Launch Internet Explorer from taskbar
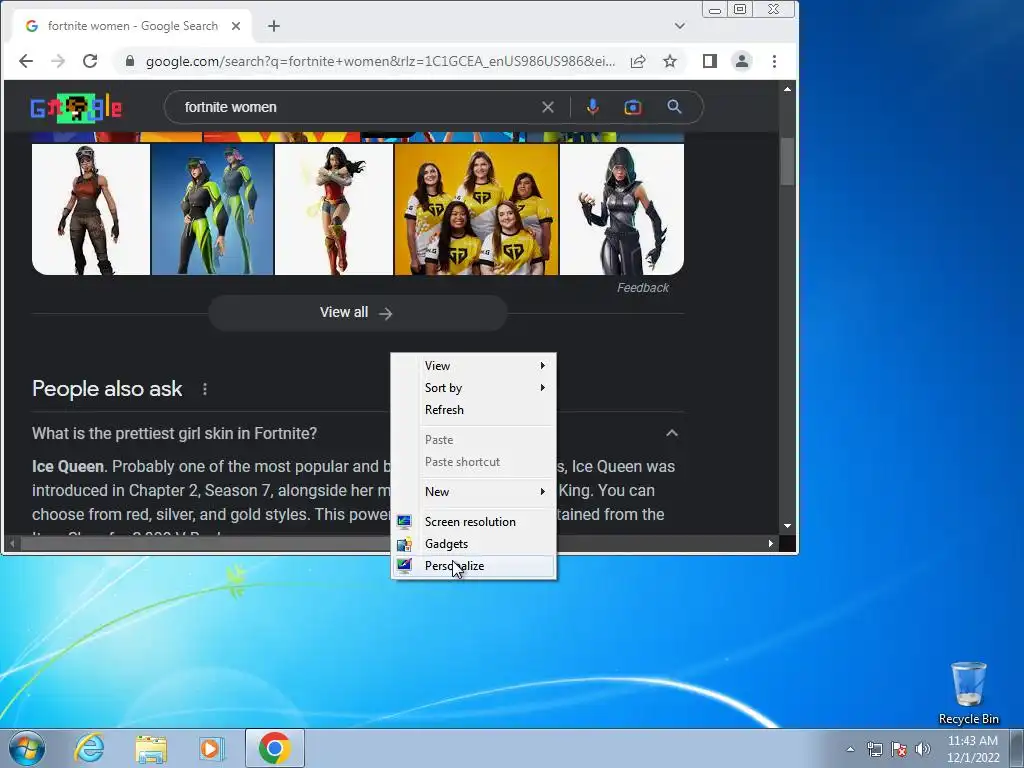The width and height of the screenshot is (1024, 768). tap(89, 748)
